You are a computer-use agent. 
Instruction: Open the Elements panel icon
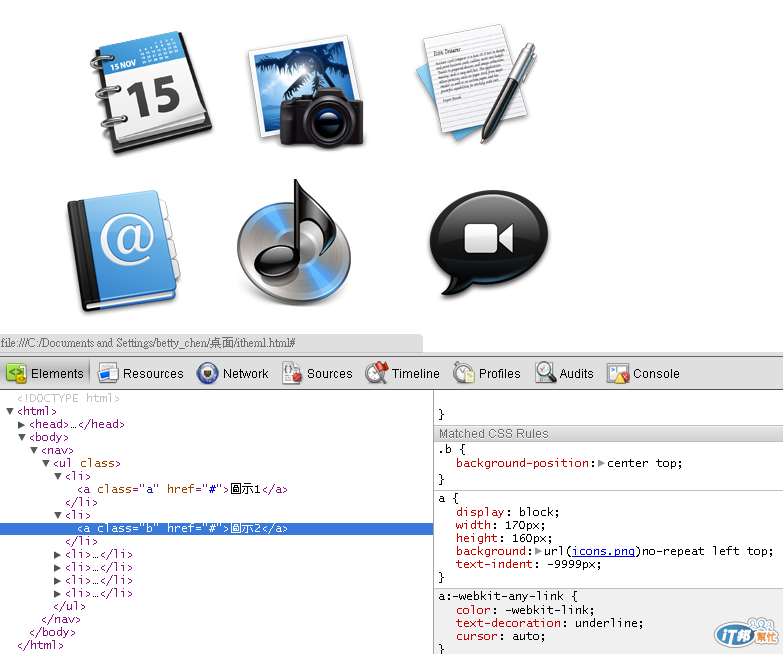tap(16, 373)
